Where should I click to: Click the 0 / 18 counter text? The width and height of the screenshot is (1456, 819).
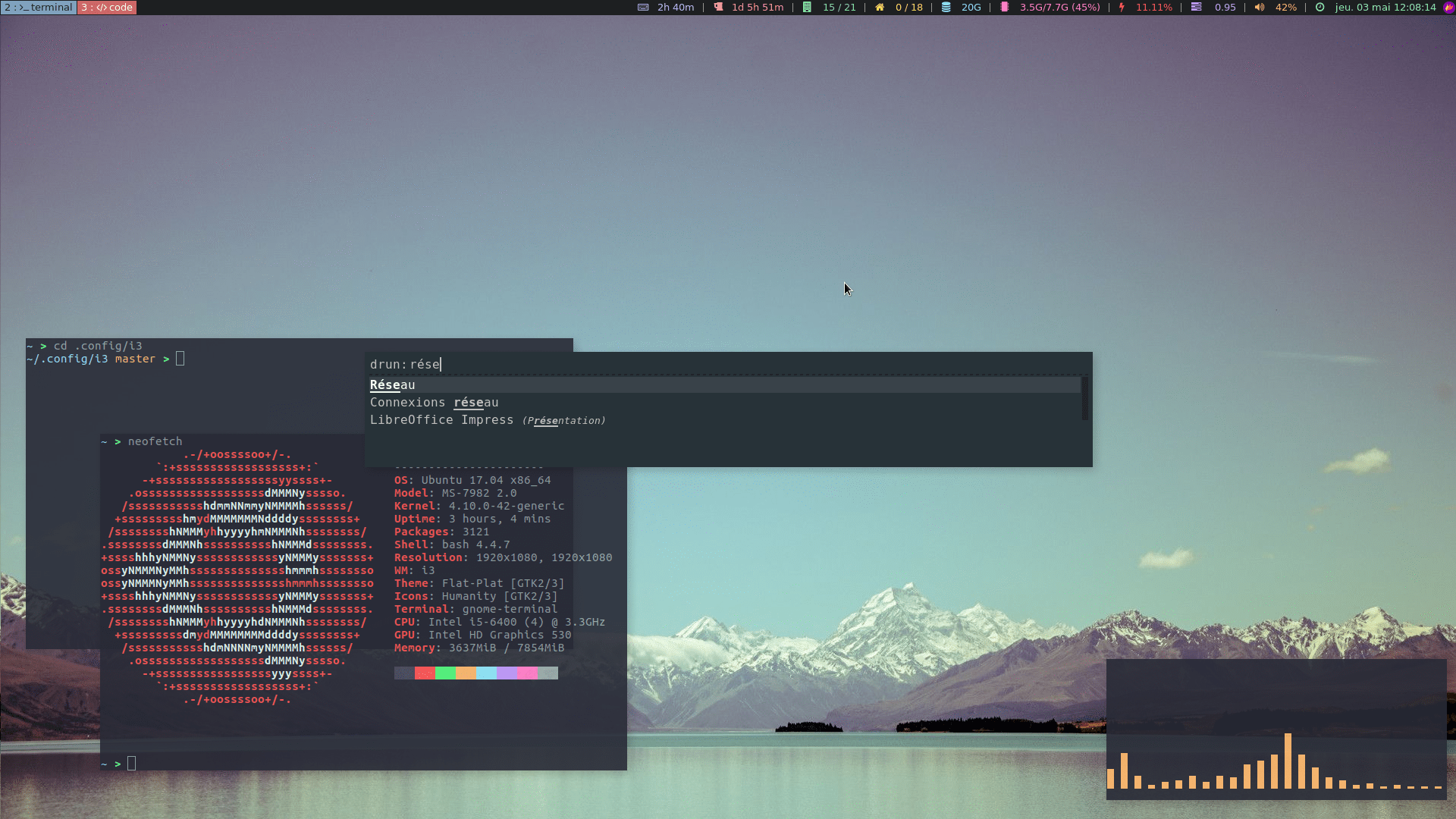tap(908, 7)
